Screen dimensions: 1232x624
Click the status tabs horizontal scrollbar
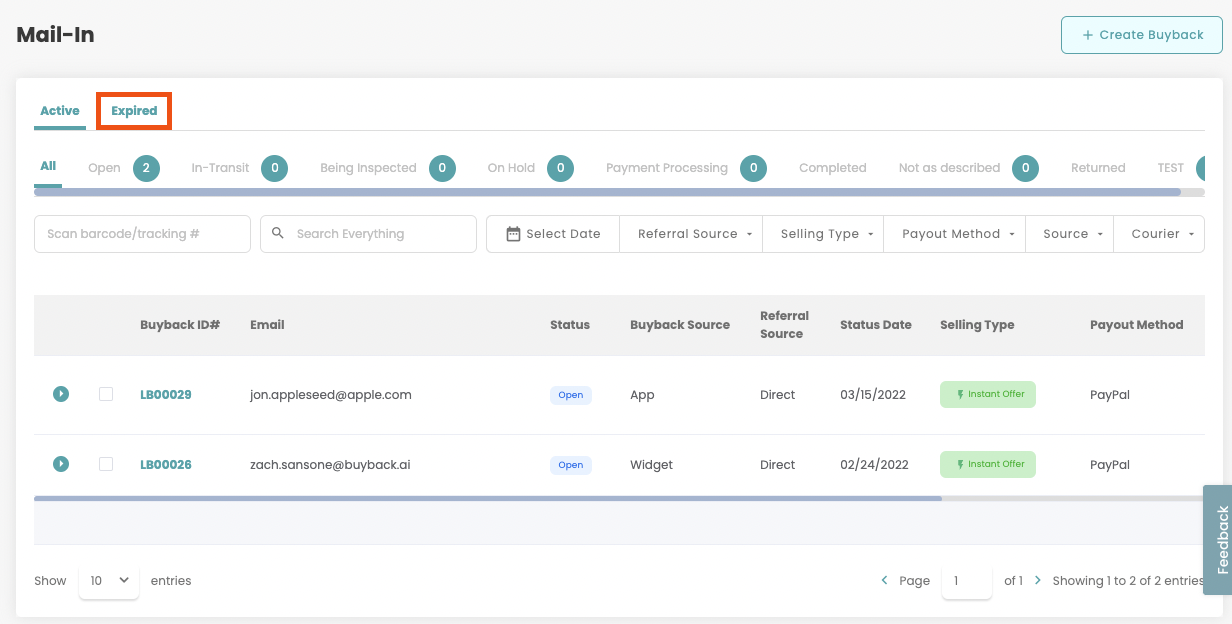607,192
